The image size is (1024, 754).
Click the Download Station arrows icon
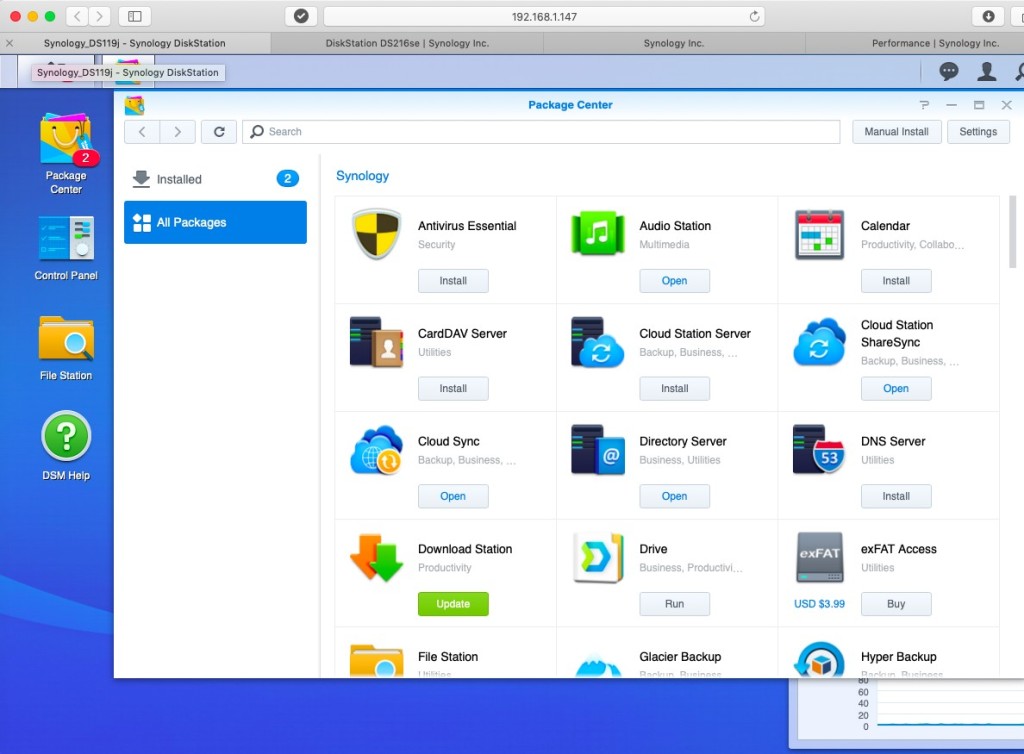376,558
